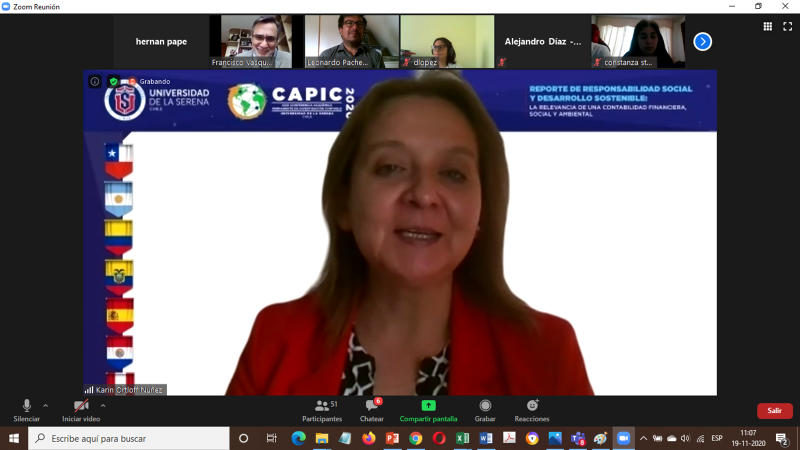Open notification center in taskbar

[782, 438]
